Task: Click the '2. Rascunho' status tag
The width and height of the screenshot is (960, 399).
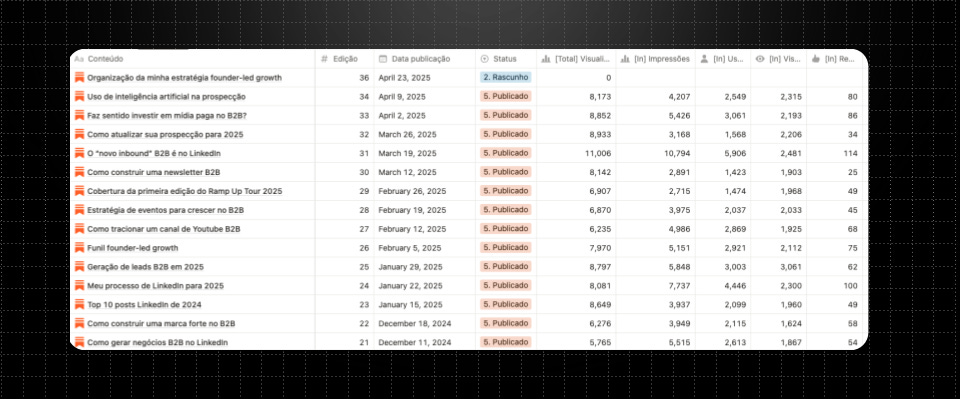Action: (505, 78)
